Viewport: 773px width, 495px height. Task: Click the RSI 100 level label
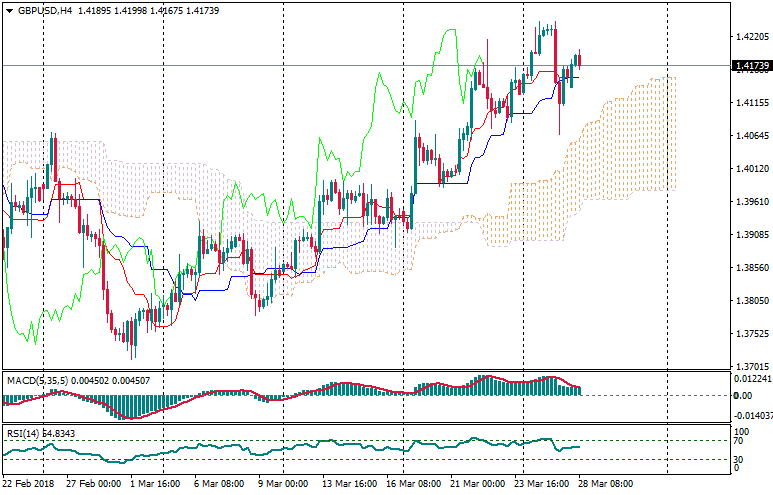pyautogui.click(x=741, y=430)
